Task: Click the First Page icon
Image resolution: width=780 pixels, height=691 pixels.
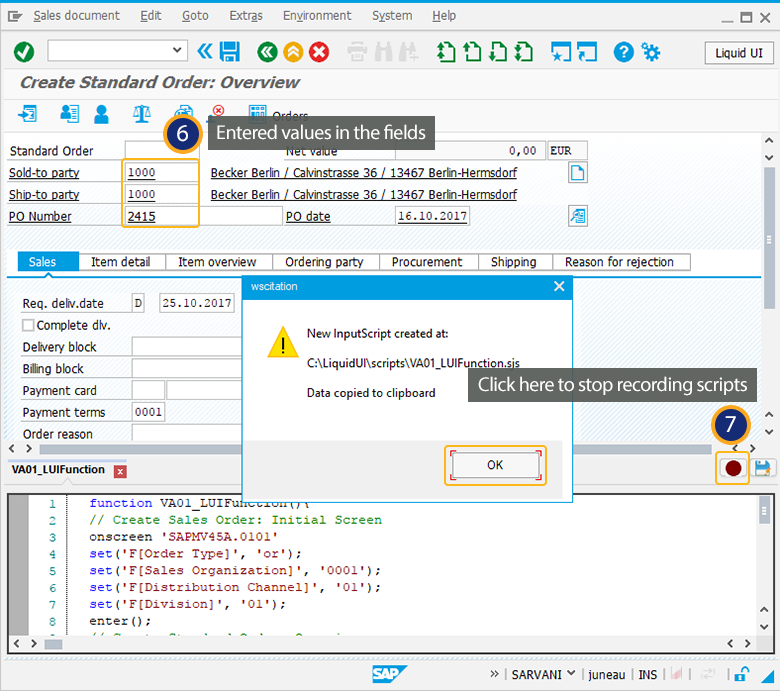Action: coord(446,51)
